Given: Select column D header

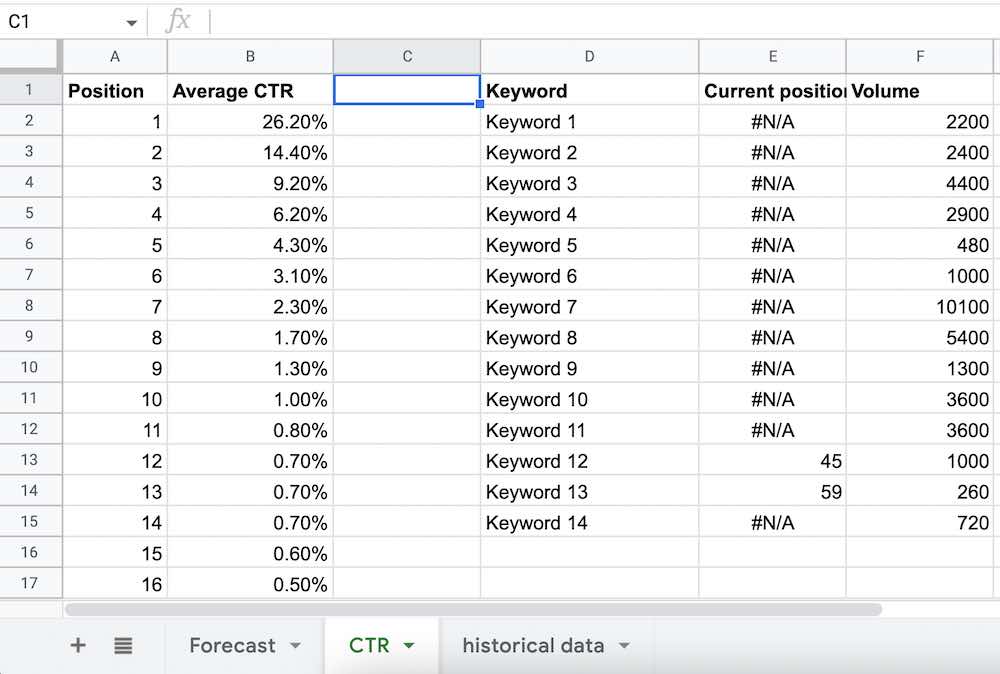Looking at the screenshot, I should pos(589,57).
